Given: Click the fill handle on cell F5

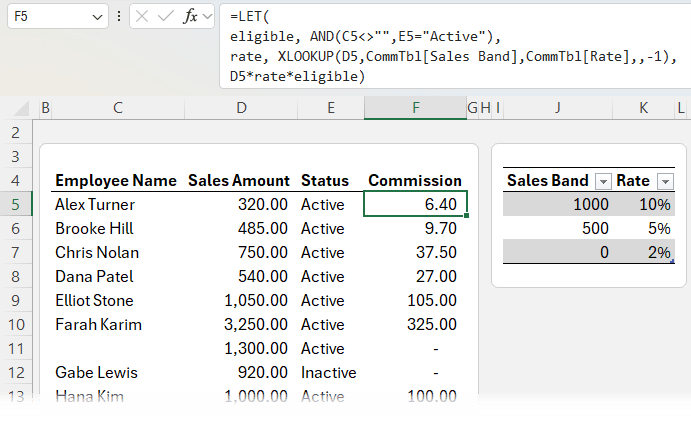Looking at the screenshot, I should tap(466, 215).
